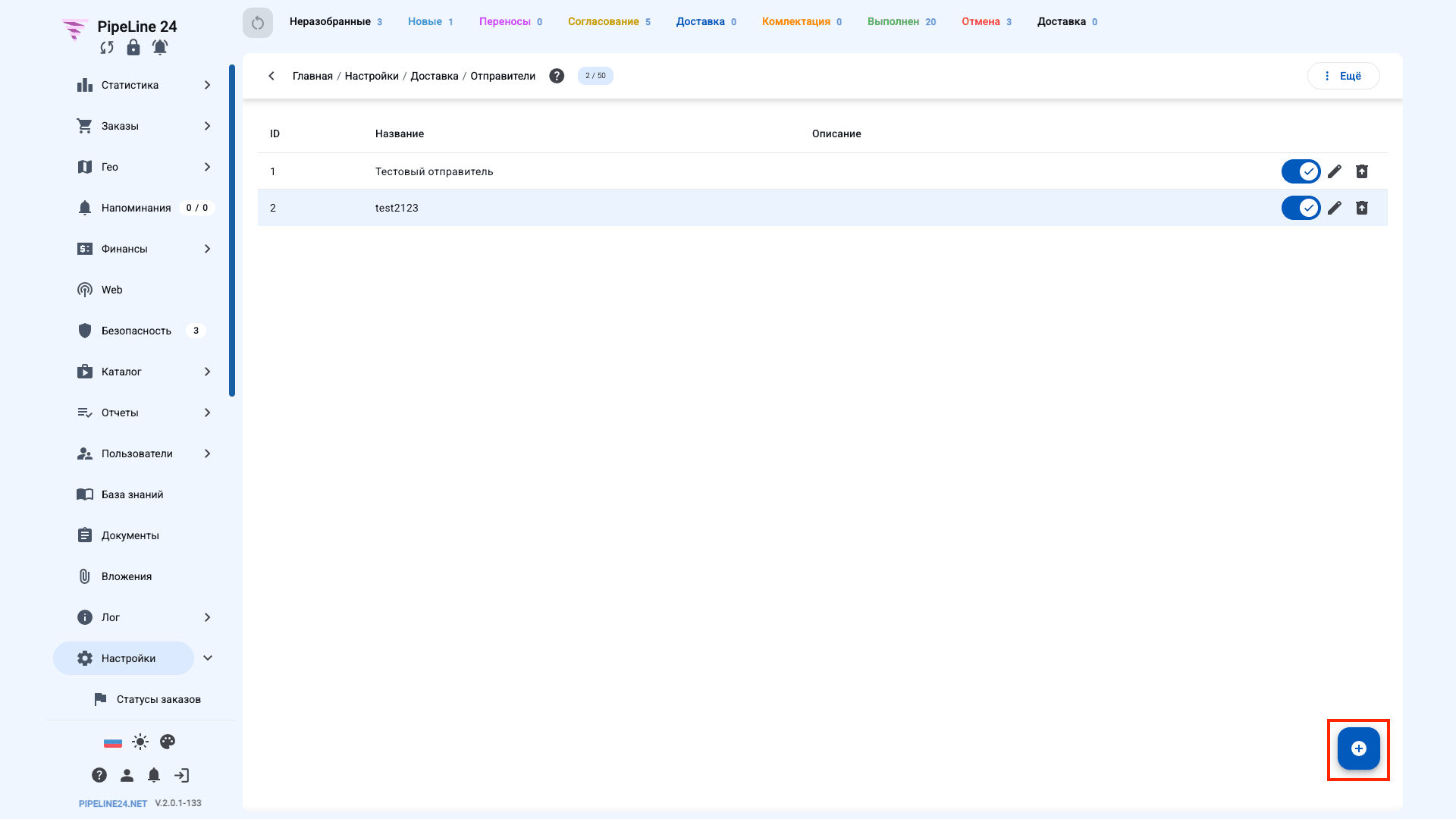
Task: Click the sync arrows icon under PipeLine 24
Action: coord(107,48)
